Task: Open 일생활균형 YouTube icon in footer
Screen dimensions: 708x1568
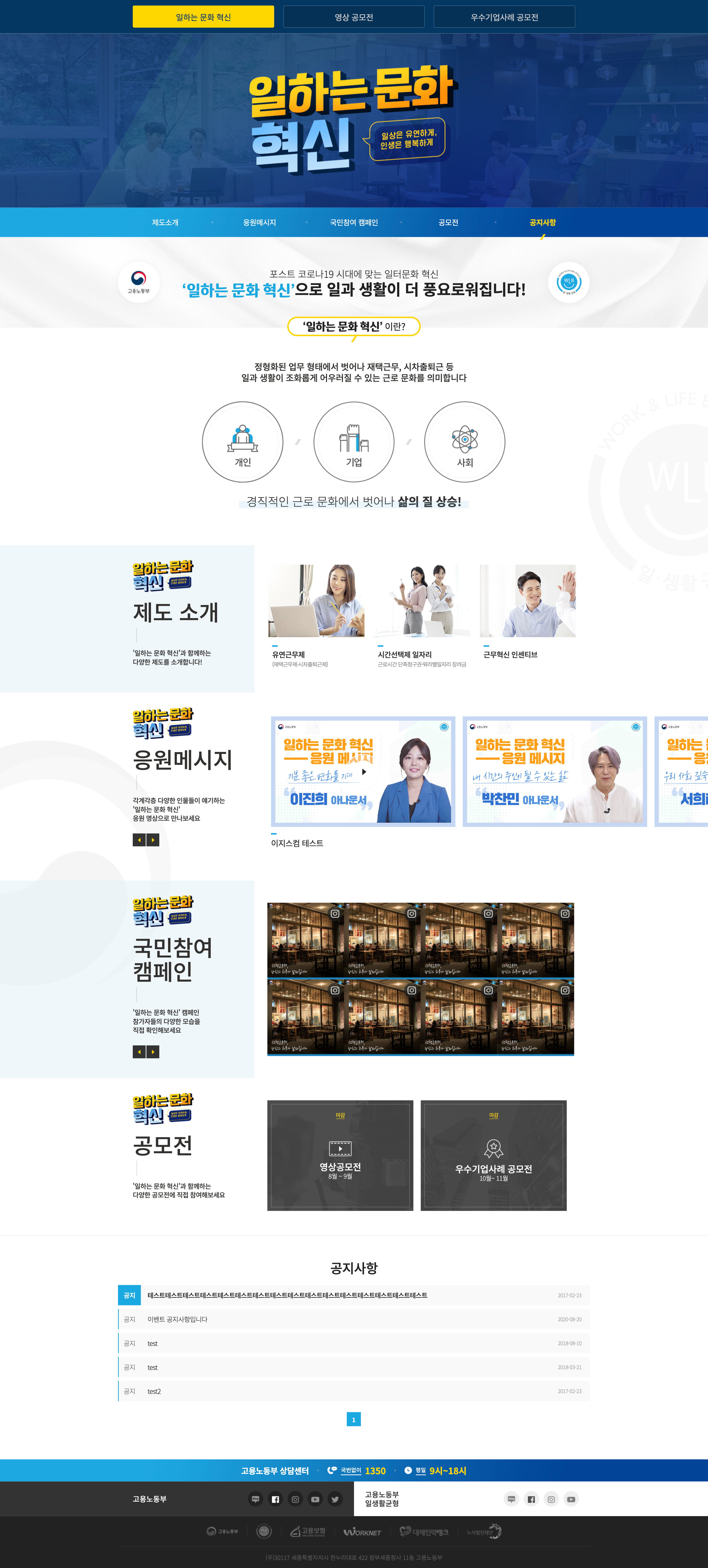Action: pos(571,1499)
